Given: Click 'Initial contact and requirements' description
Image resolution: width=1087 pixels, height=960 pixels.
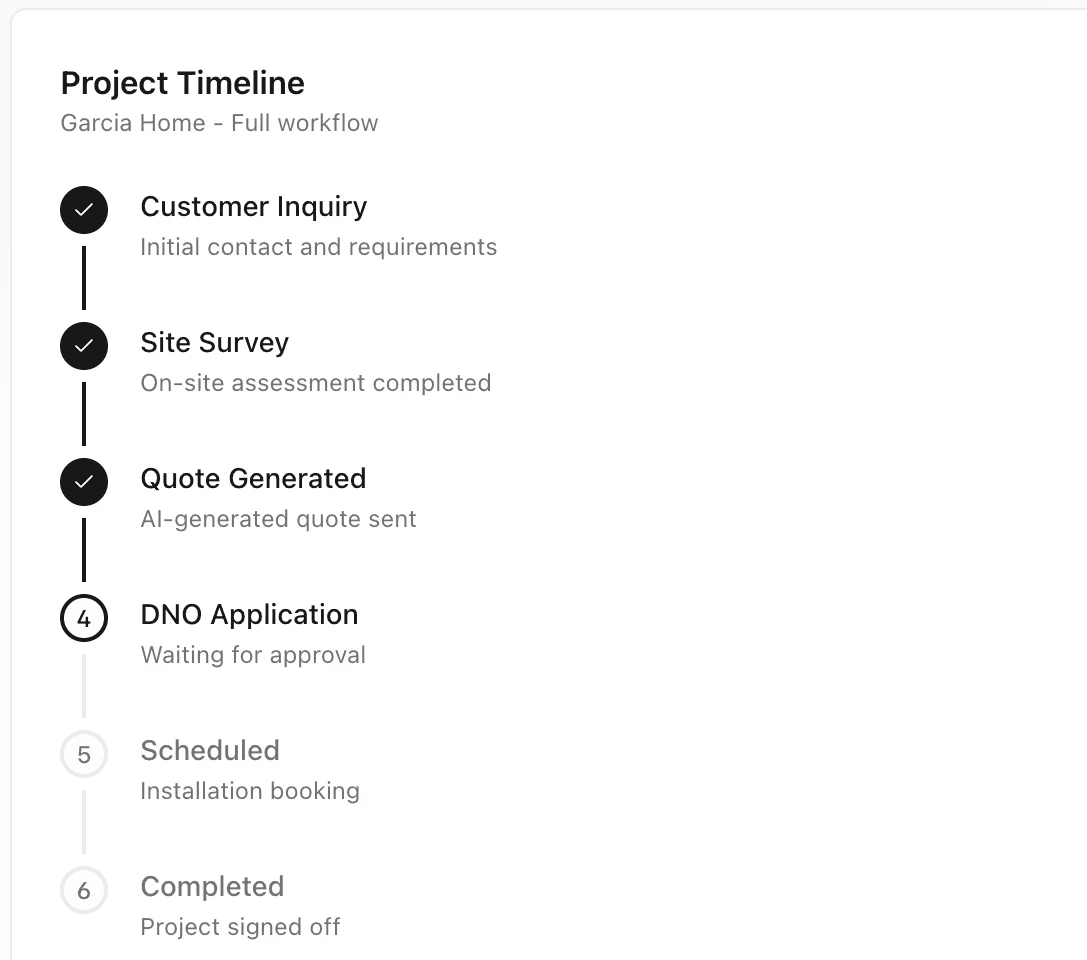Looking at the screenshot, I should (x=318, y=247).
